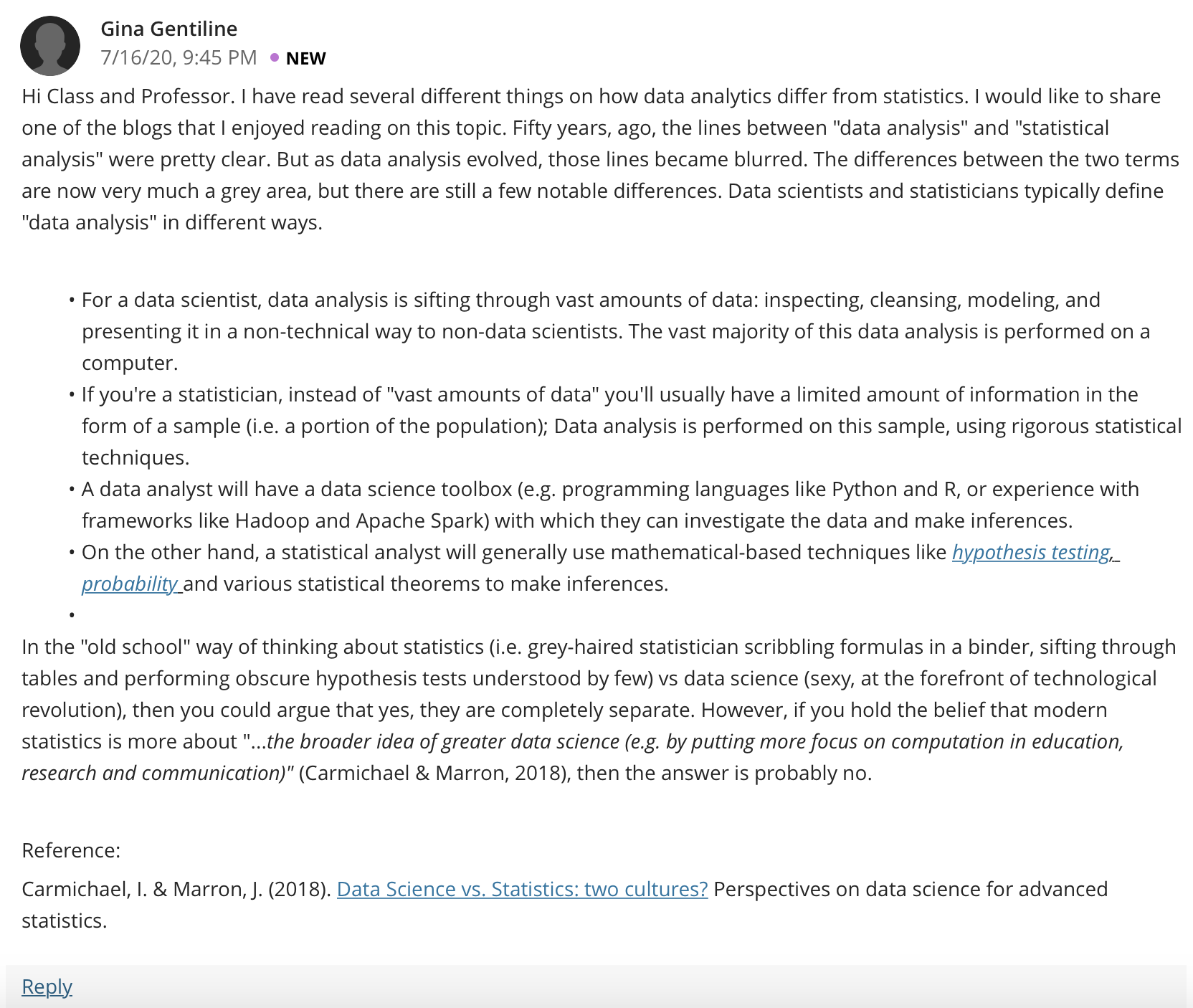Click the gray reply footer bar

pos(596,986)
